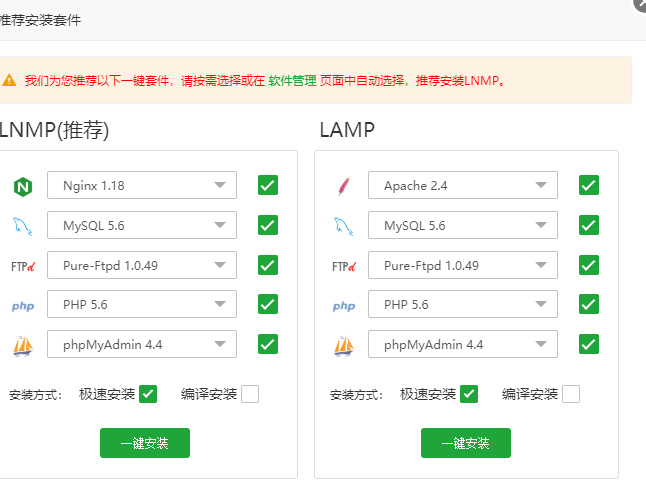Click the phpMyAdmin sailboat icon in LNMP
This screenshot has width=646, height=484.
23,346
